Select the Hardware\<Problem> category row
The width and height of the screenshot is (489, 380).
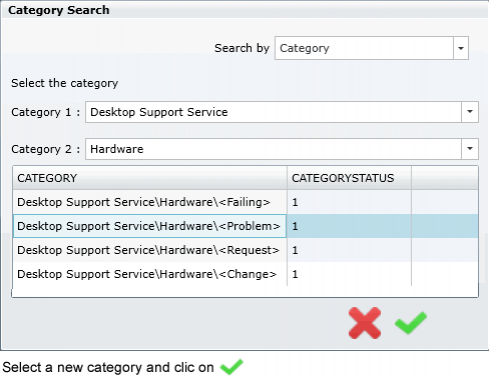[245, 226]
